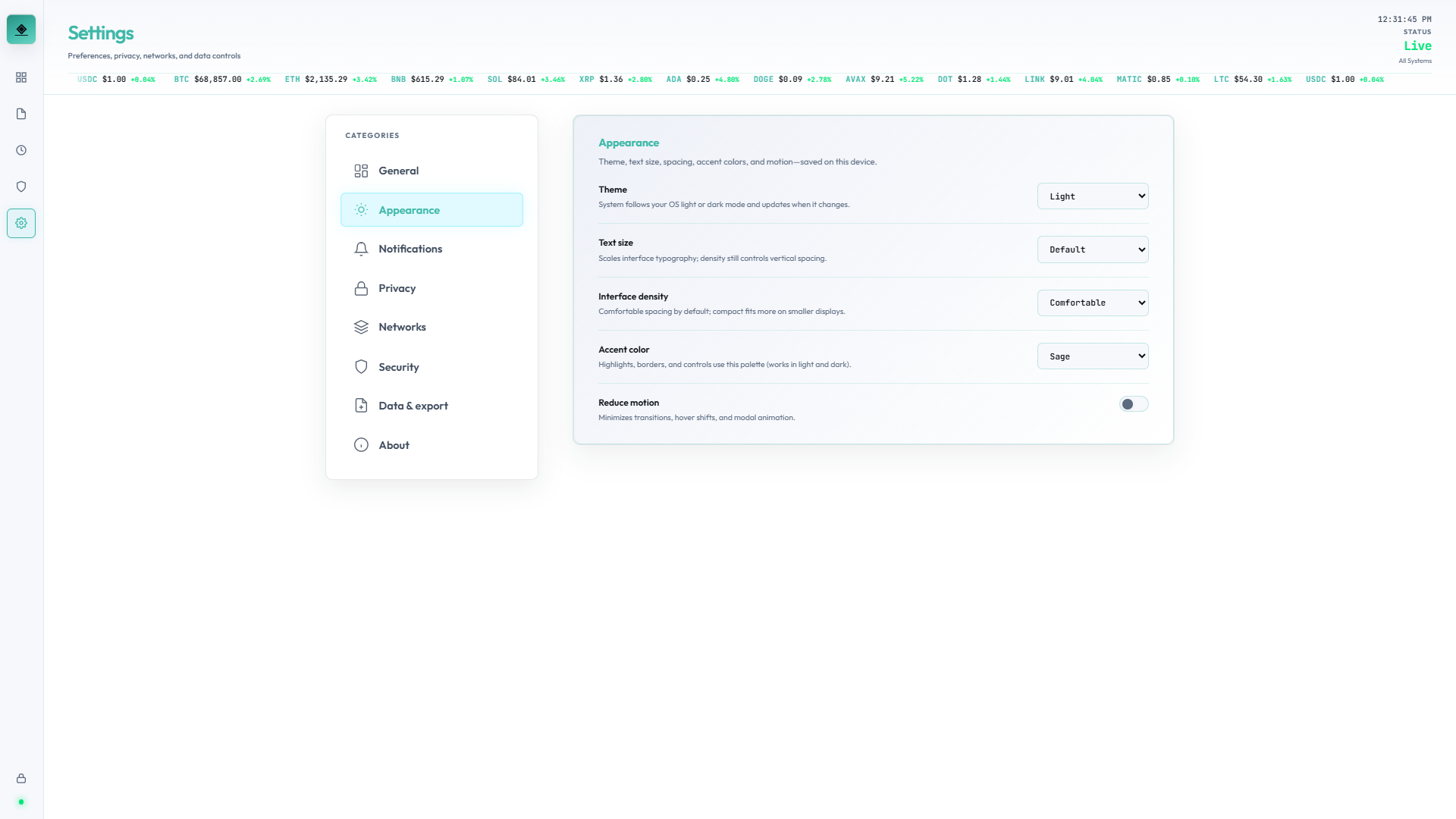Open the Data & export section
Viewport: 1456px width, 819px height.
coord(413,406)
